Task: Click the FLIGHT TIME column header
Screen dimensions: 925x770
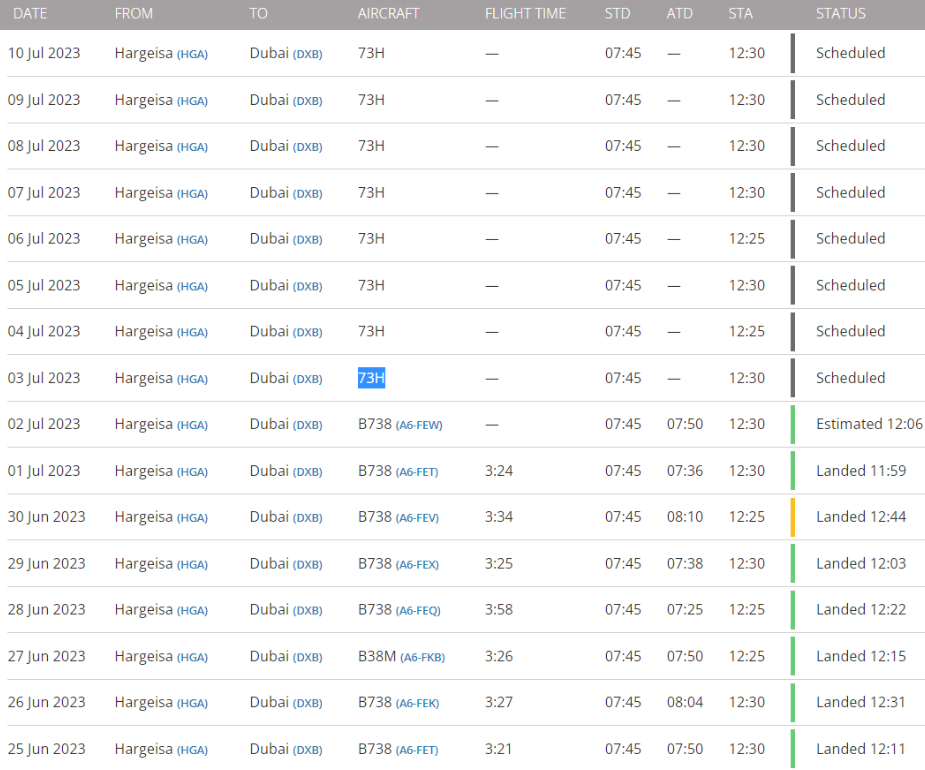Action: click(x=525, y=14)
